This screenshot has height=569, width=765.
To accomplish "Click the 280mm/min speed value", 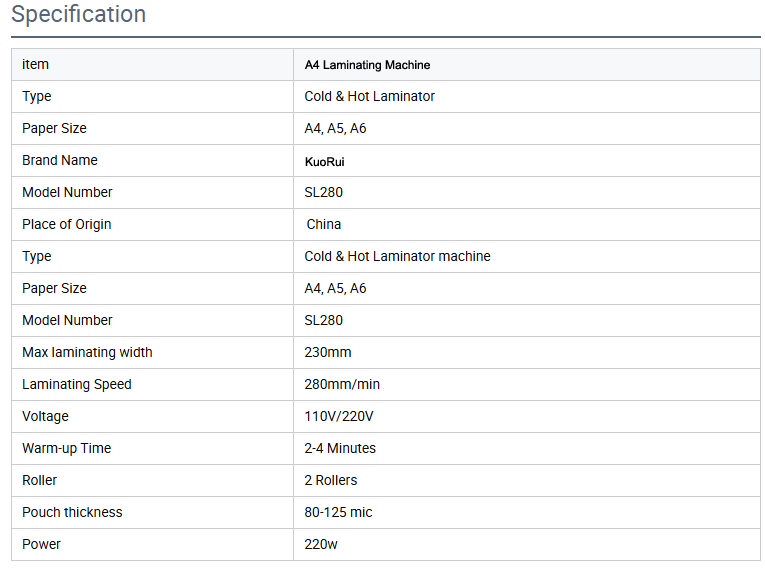I will click(342, 385).
